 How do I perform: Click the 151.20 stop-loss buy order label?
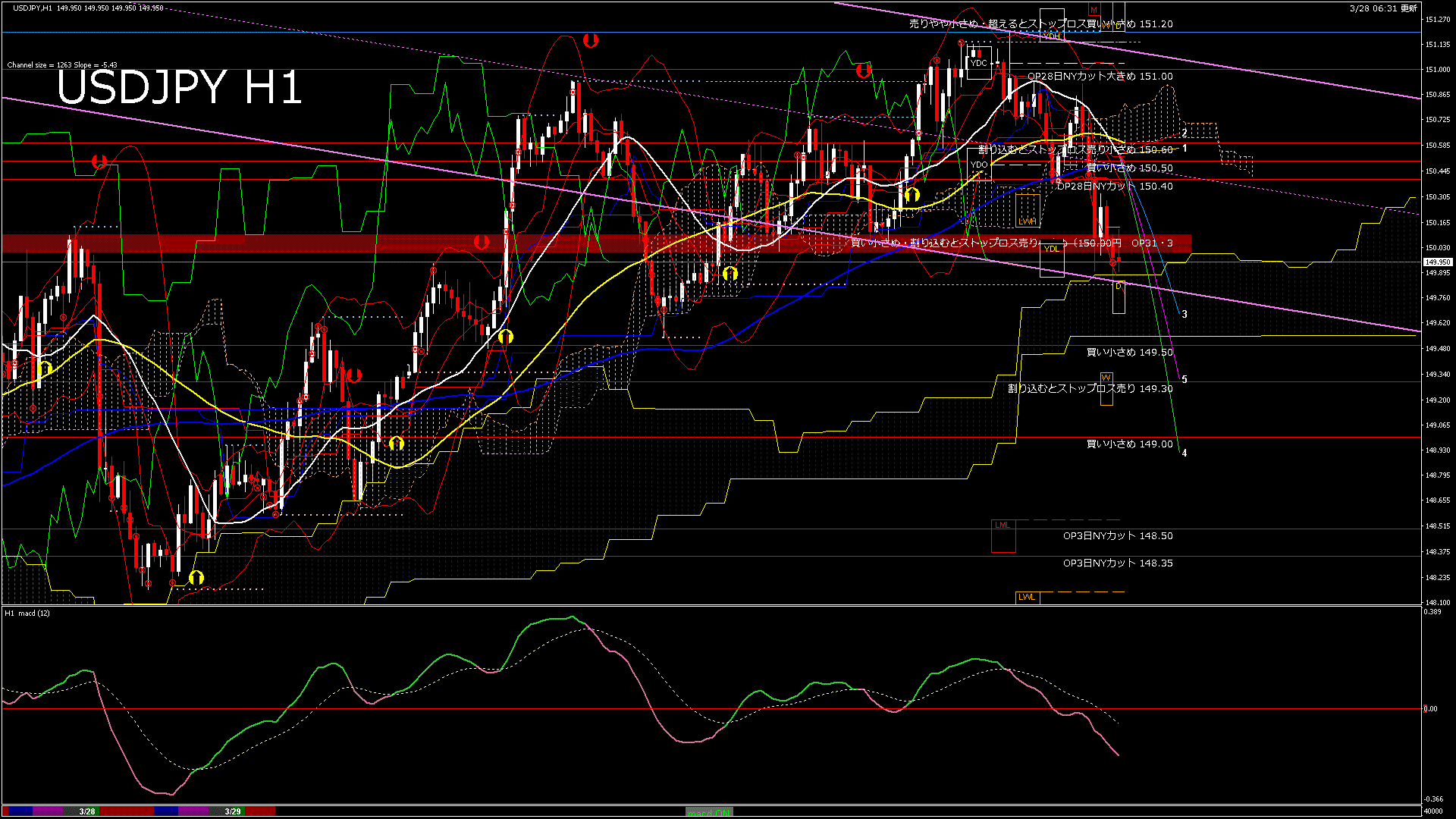1040,24
